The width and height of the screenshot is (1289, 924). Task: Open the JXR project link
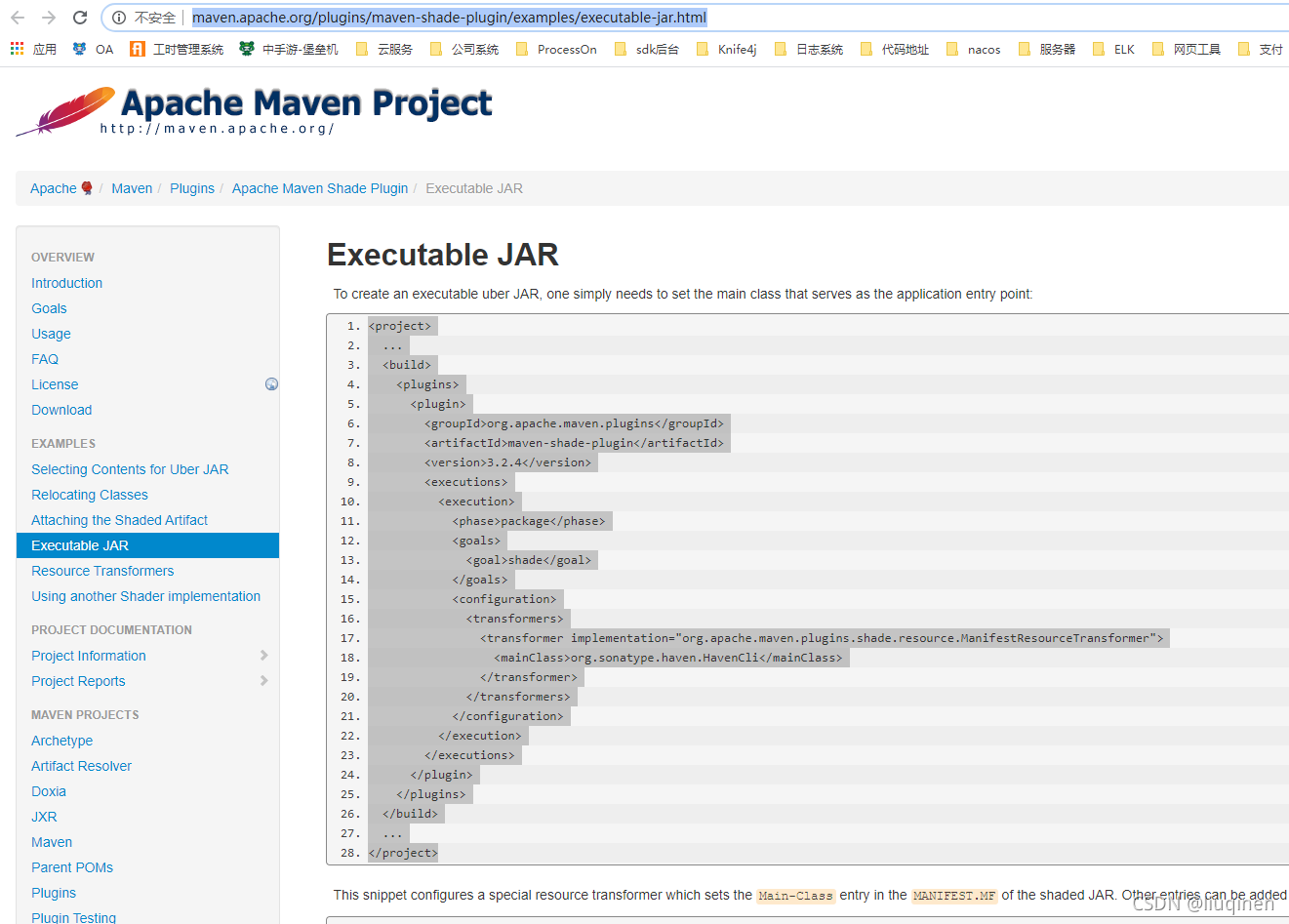point(44,817)
